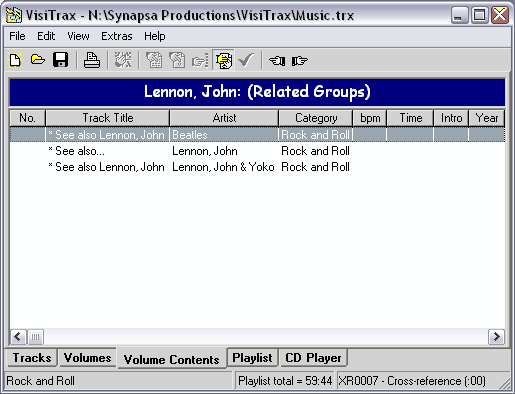Minimize the VisiTrax window
Viewport: 515px width, 394px height.
tap(459, 15)
